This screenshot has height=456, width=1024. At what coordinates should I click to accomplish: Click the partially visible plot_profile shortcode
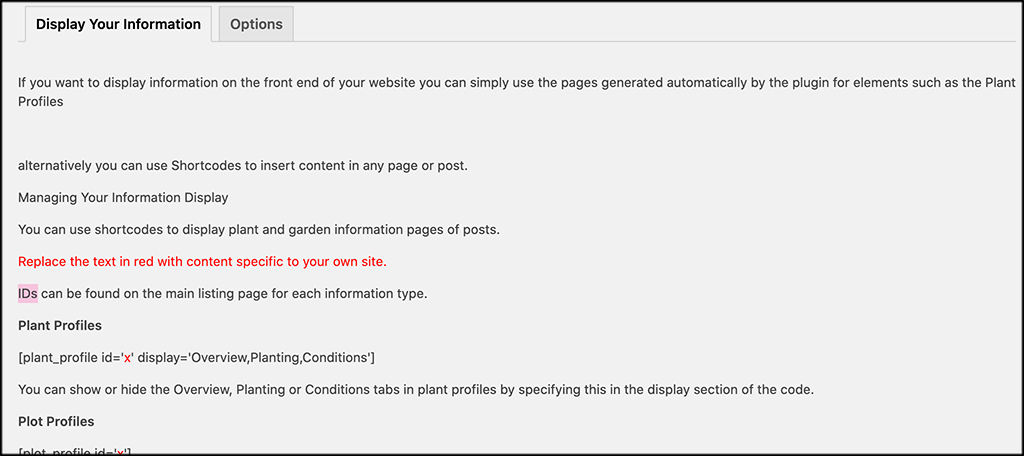pos(75,450)
